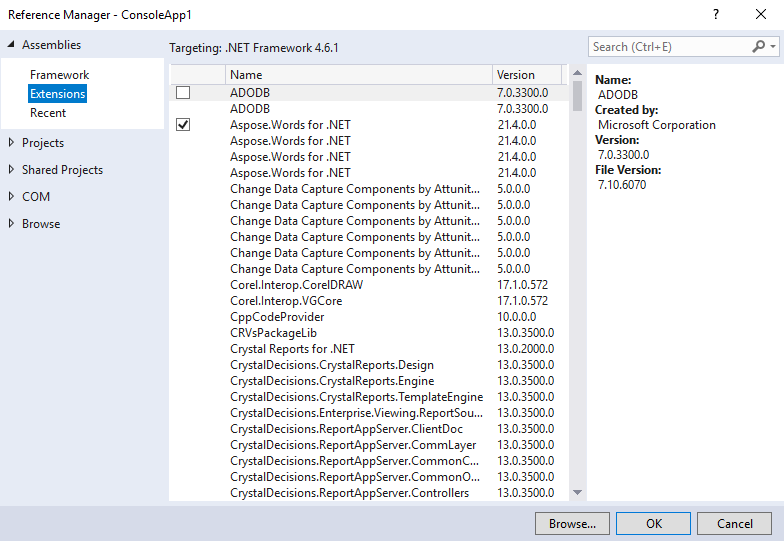This screenshot has height=541, width=784.
Task: Select the CRVsPackageLib row
Action: pyautogui.click(x=368, y=332)
